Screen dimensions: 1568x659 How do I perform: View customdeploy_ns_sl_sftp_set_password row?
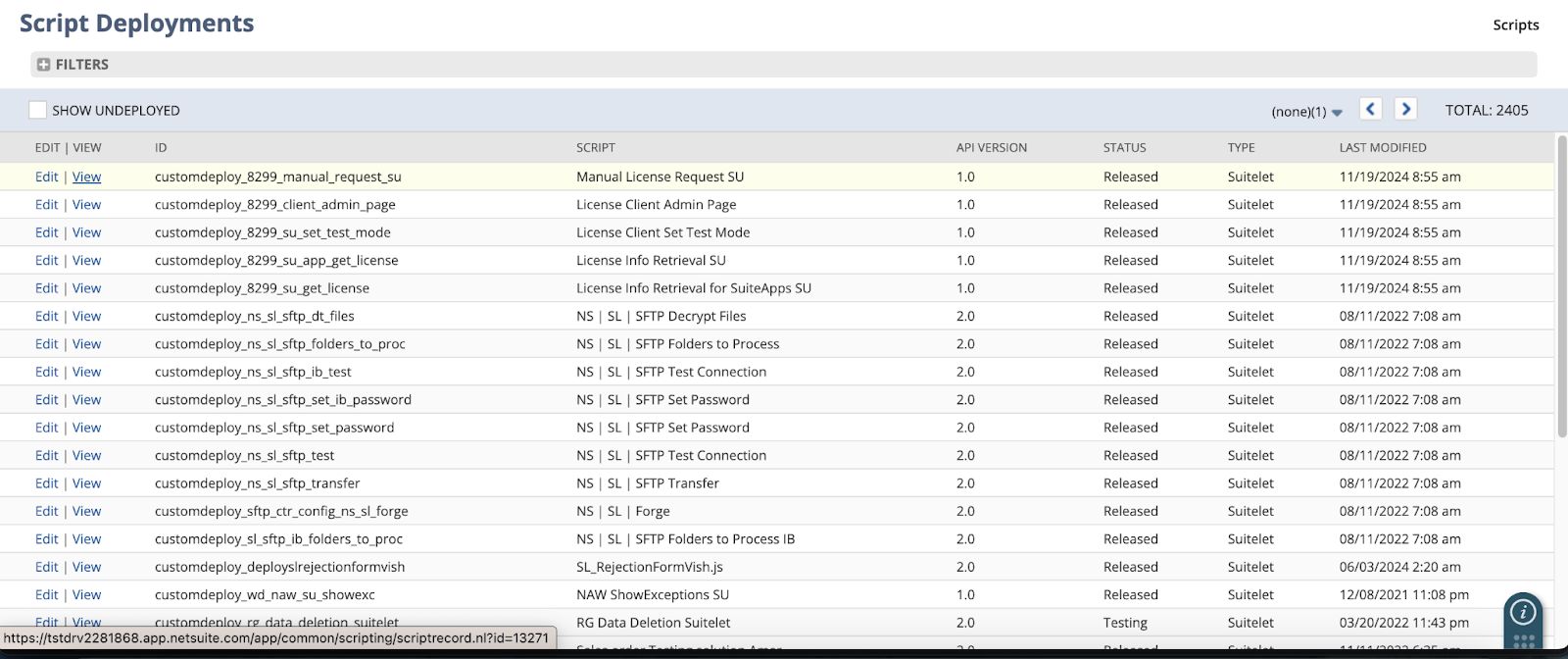pos(86,428)
